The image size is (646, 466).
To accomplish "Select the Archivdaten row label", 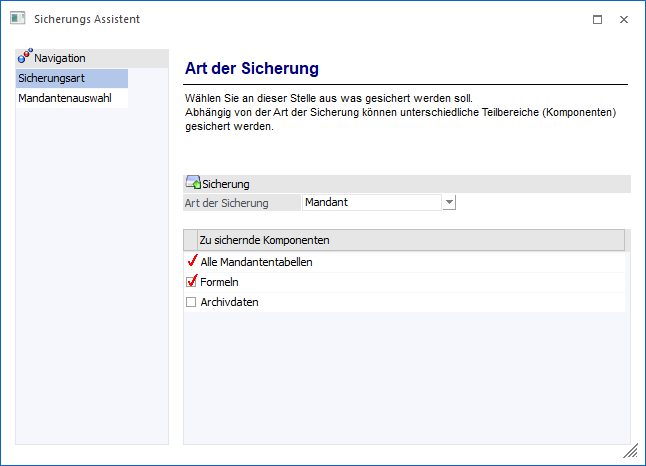I will (x=229, y=302).
